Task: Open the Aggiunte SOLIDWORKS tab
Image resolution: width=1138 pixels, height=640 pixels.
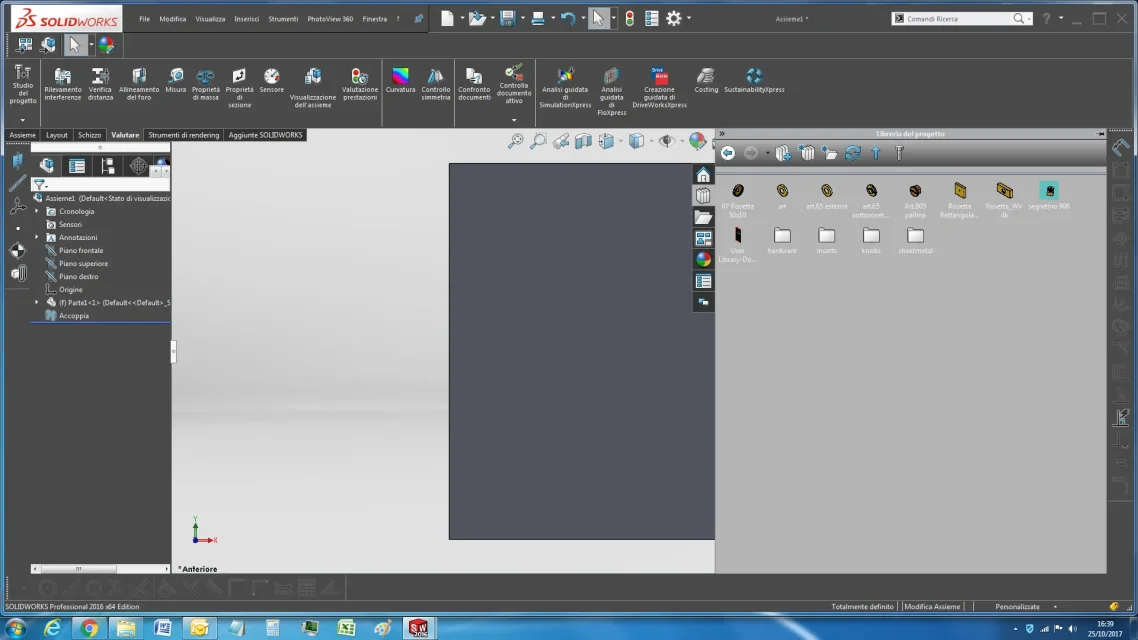Action: pyautogui.click(x=266, y=135)
